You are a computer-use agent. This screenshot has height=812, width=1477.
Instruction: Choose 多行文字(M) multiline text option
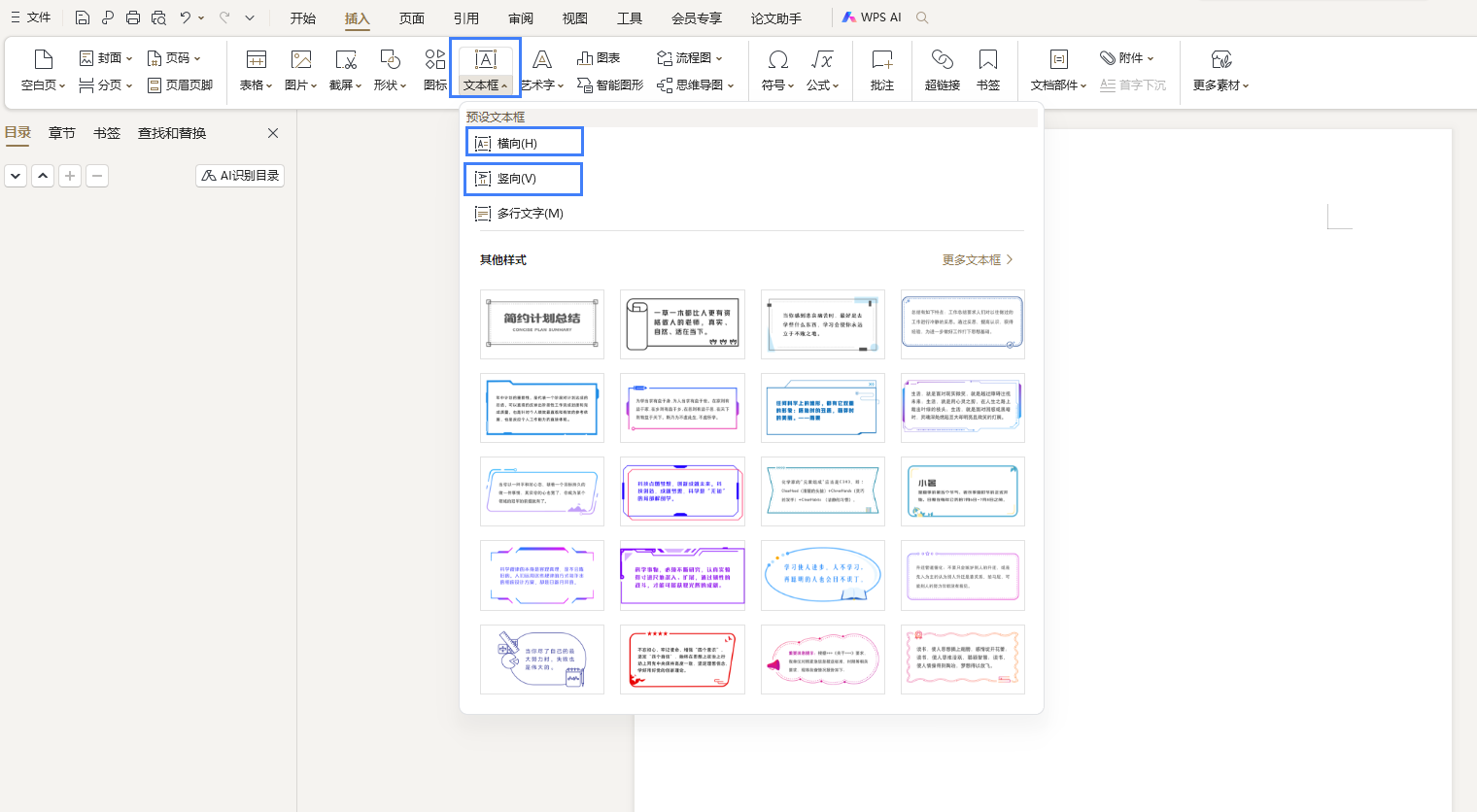tap(530, 214)
